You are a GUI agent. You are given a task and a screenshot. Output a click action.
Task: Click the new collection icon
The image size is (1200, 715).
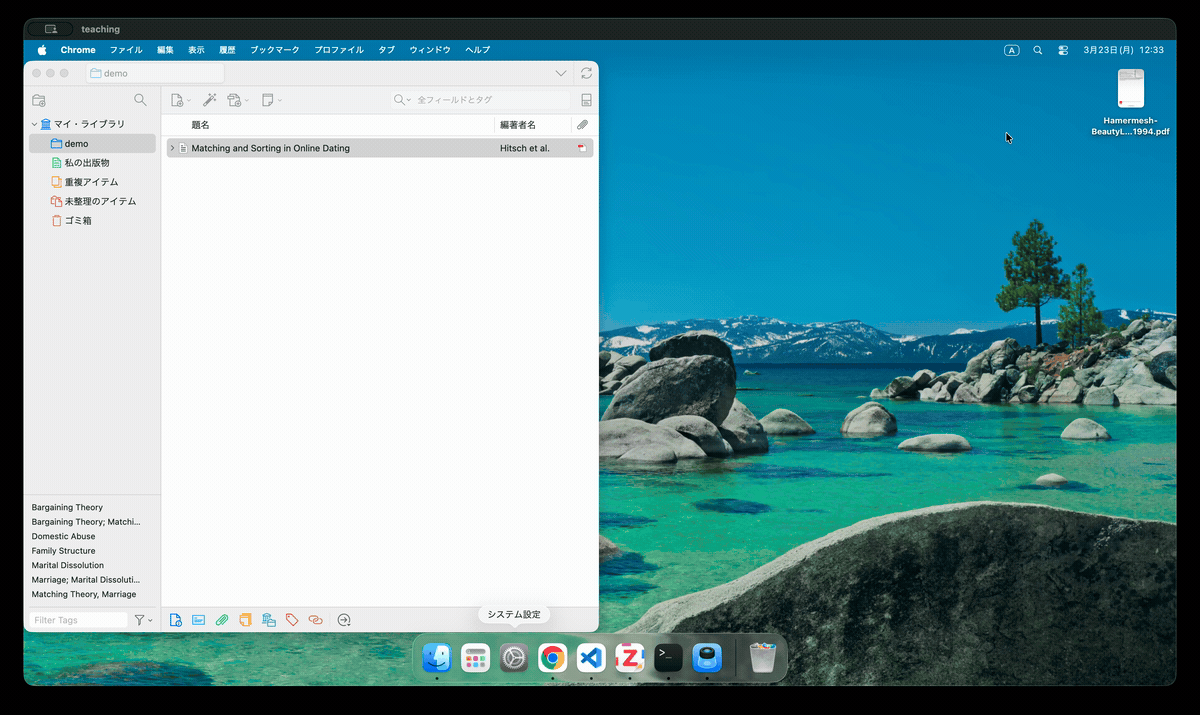point(39,100)
